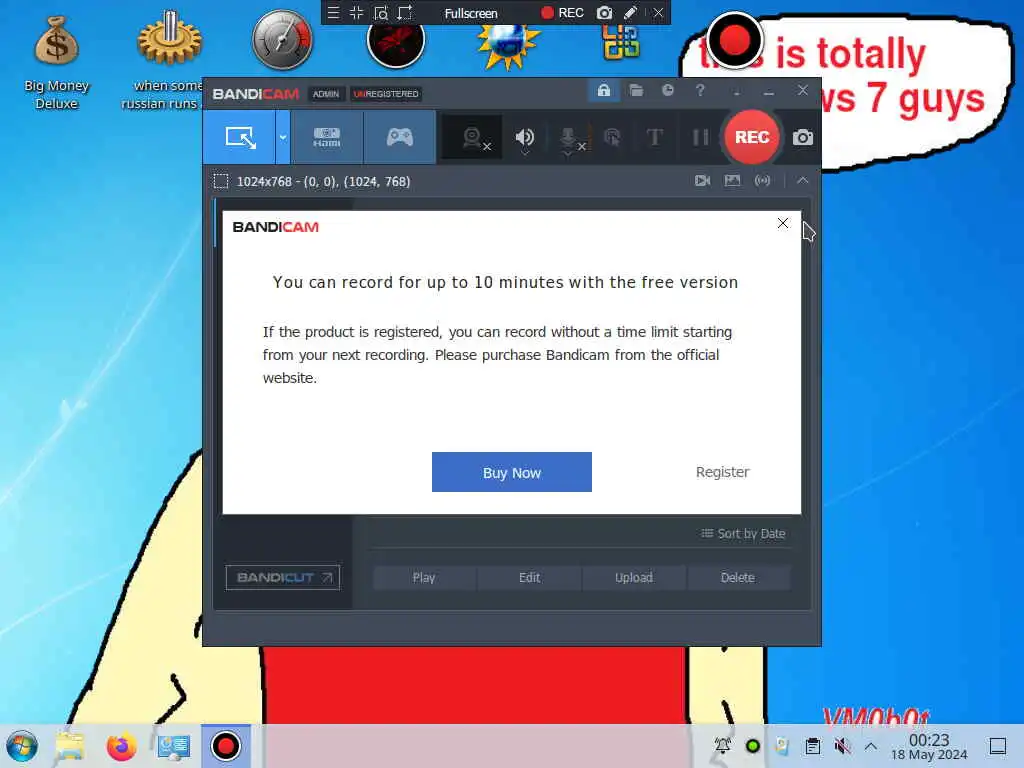This screenshot has height=768, width=1024.
Task: Click the clipboard tray icon
Action: [812, 746]
